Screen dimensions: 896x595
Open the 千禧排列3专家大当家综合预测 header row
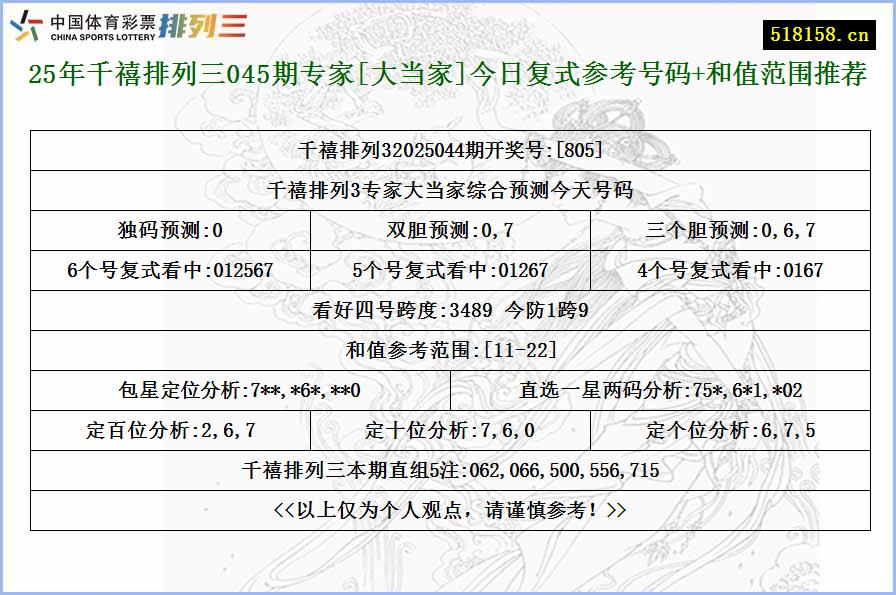448,189
